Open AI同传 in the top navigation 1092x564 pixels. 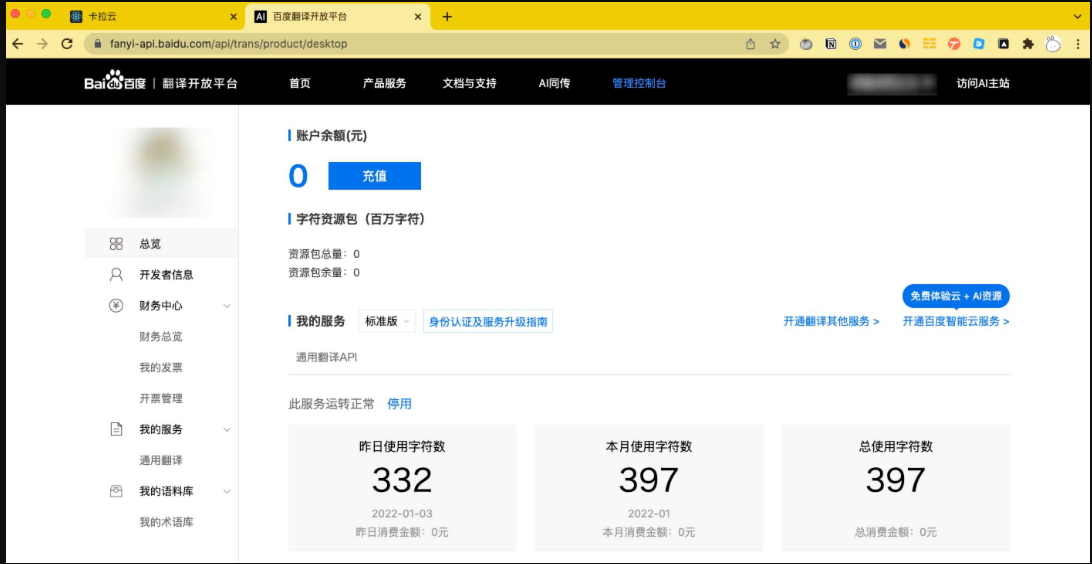tap(554, 83)
